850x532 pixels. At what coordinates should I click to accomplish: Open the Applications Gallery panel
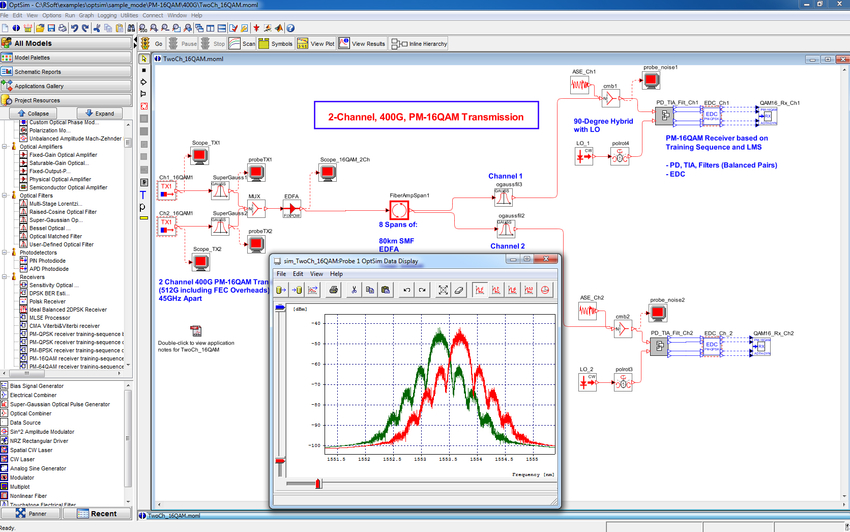click(x=67, y=86)
